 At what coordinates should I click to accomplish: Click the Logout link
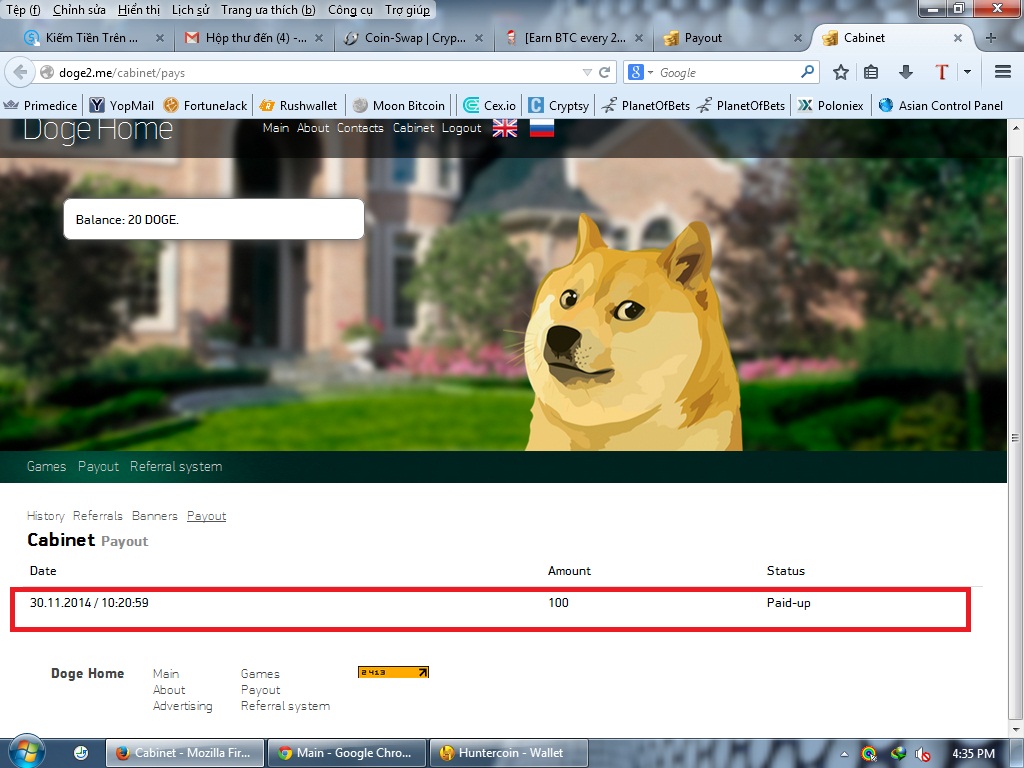click(x=461, y=128)
